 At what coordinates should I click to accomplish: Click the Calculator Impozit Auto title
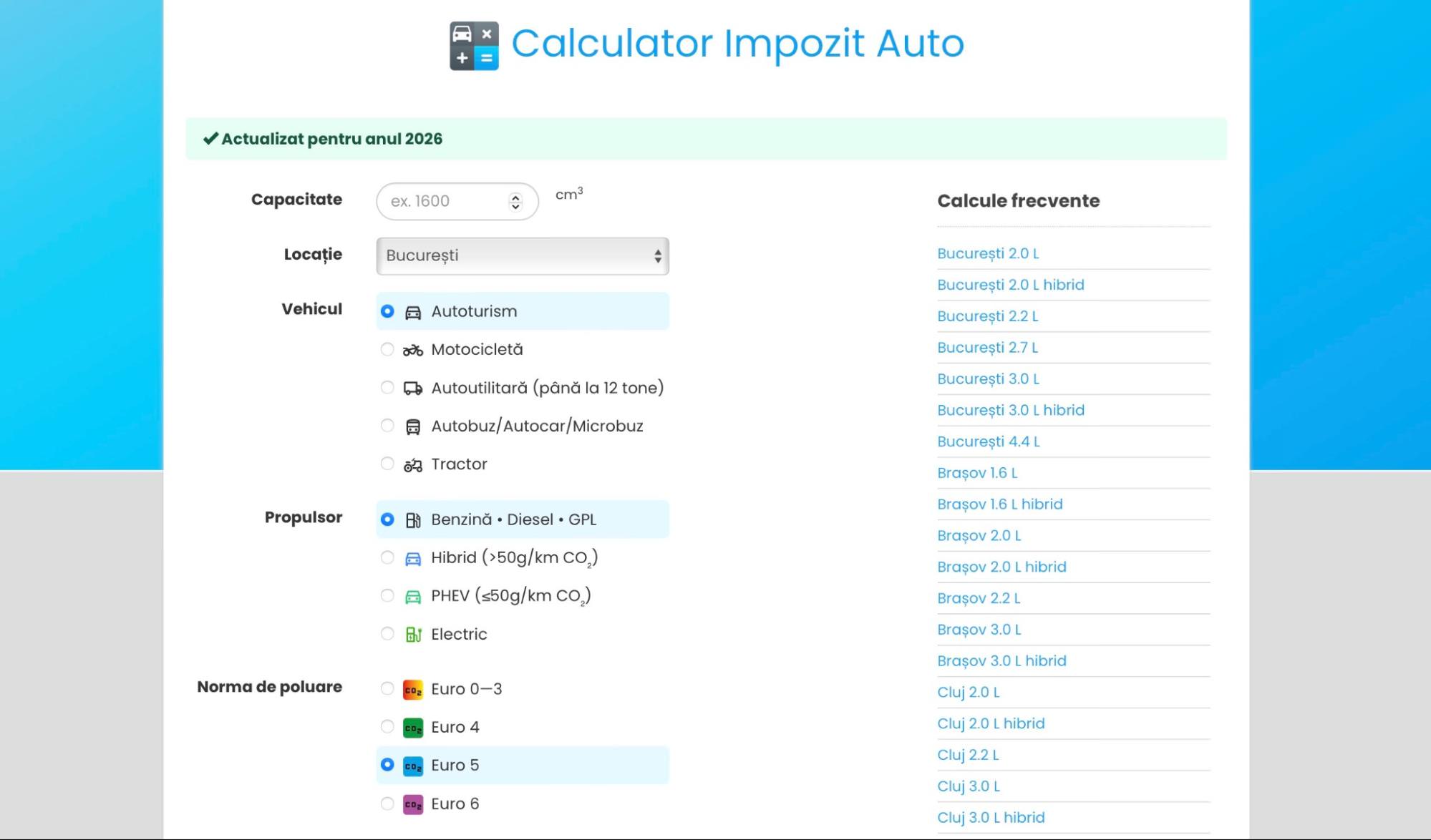tap(737, 43)
